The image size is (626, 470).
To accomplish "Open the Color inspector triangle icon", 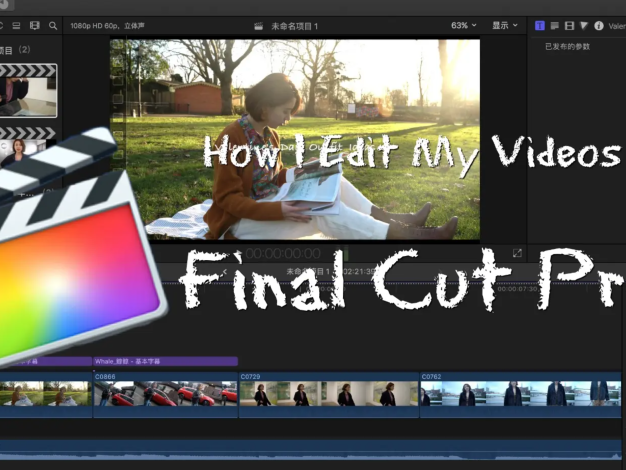I will [x=584, y=26].
